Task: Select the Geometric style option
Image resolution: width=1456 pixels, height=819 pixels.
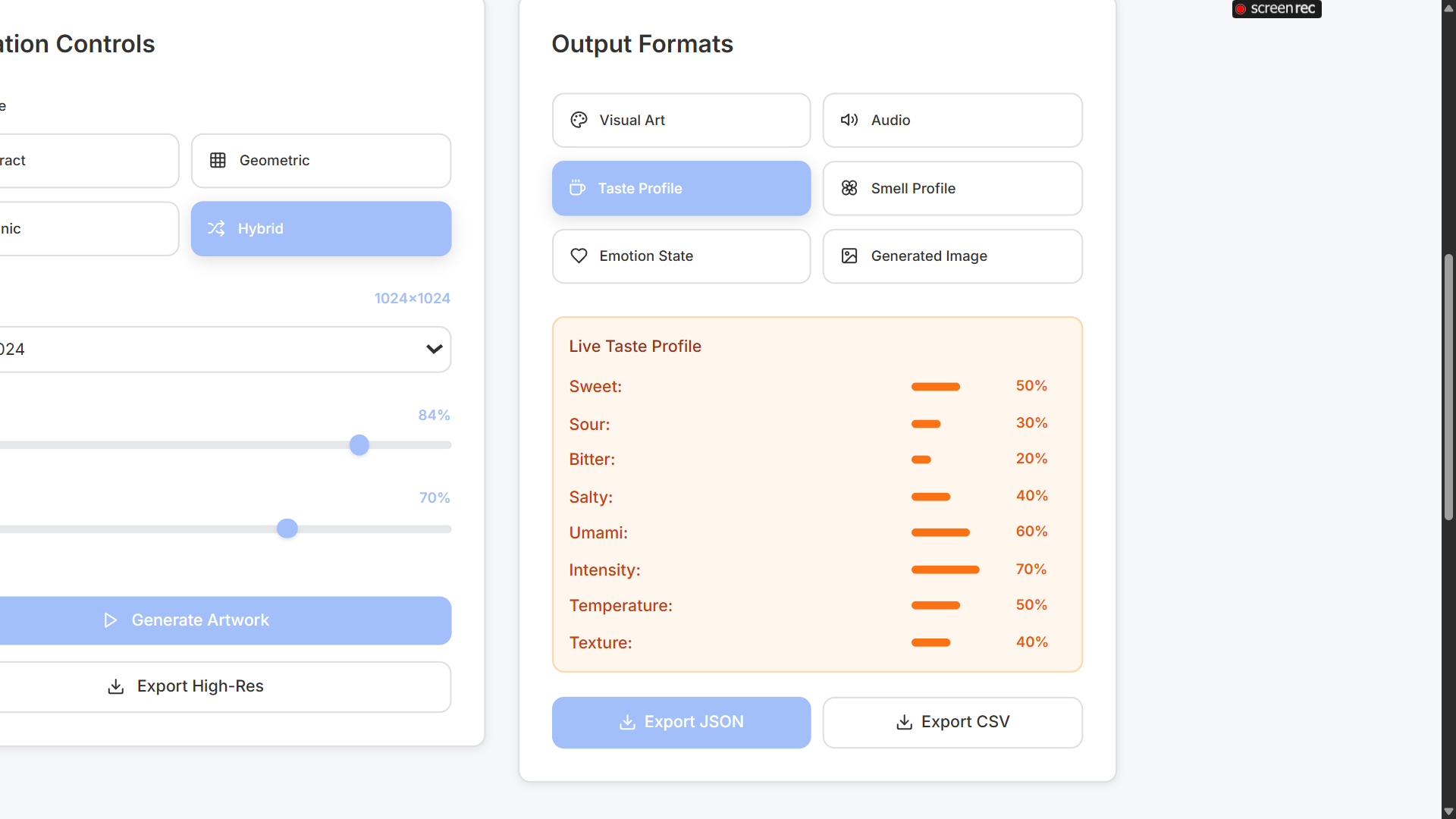Action: click(321, 160)
